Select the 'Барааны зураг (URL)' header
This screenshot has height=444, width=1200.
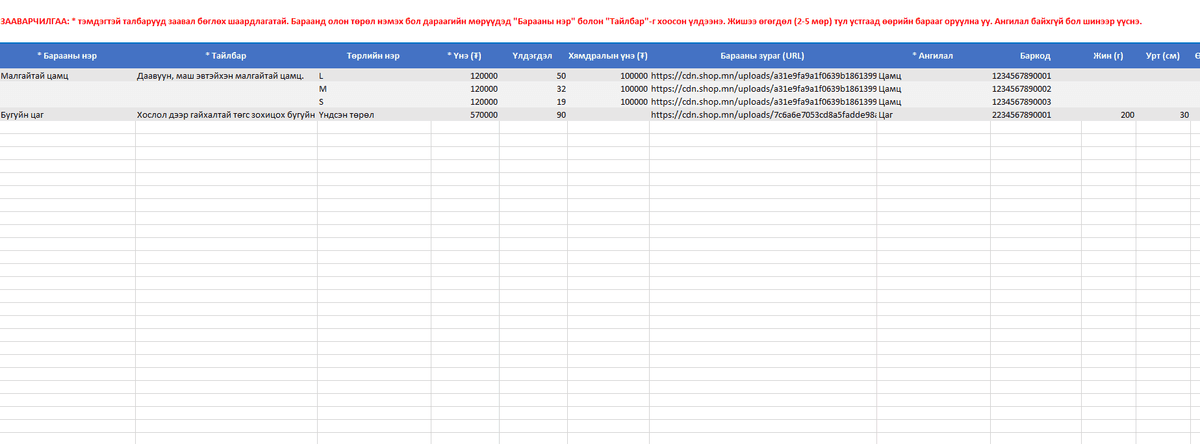tap(762, 56)
